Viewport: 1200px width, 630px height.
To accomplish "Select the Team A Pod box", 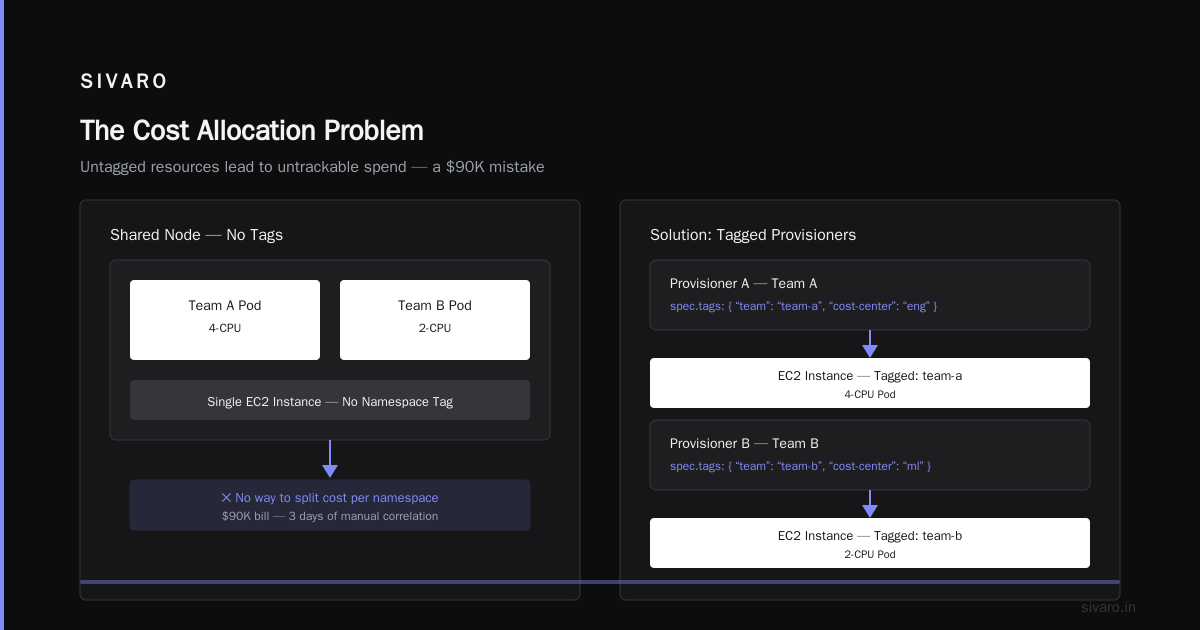I will (x=225, y=320).
